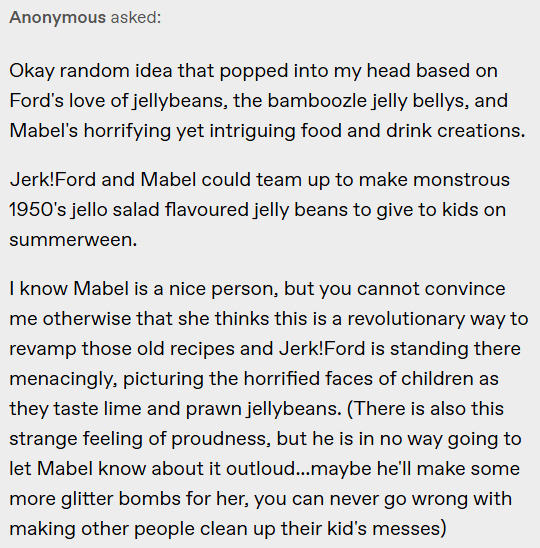Click the word "summerween." ending the second paragraph
Viewport: 540px width, 548px height.
tap(73, 240)
